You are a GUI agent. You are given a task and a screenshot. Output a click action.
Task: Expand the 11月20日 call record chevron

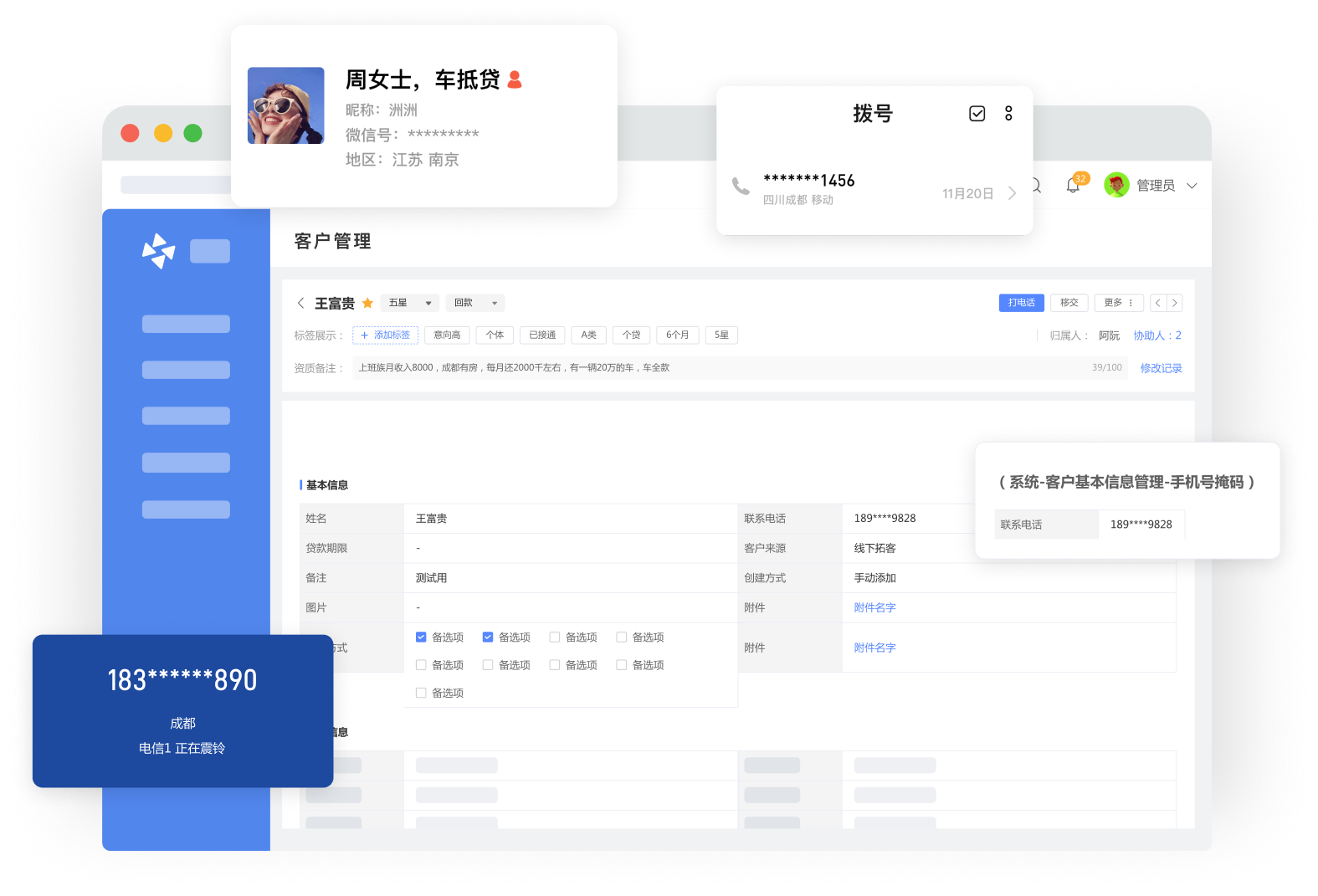1012,193
